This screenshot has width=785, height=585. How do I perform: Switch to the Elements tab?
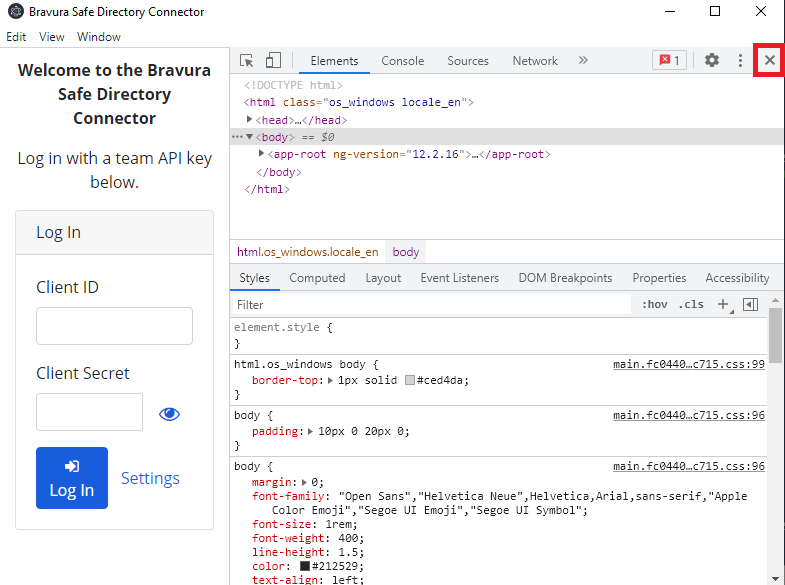[x=334, y=61]
